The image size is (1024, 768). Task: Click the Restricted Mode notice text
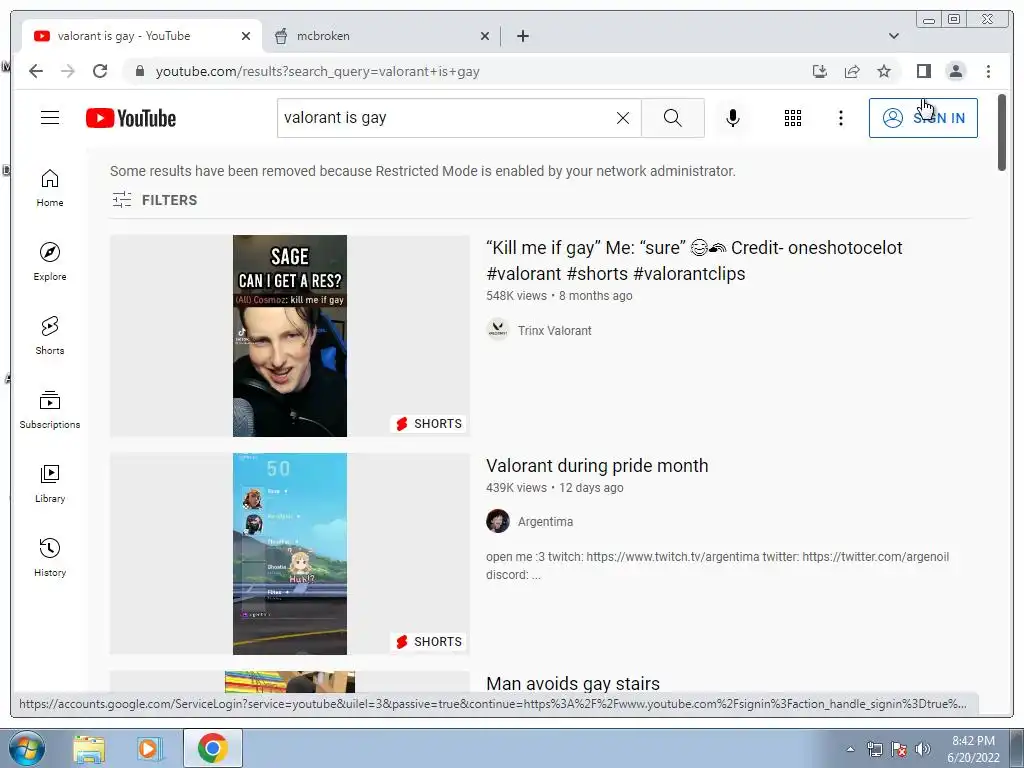(x=423, y=171)
